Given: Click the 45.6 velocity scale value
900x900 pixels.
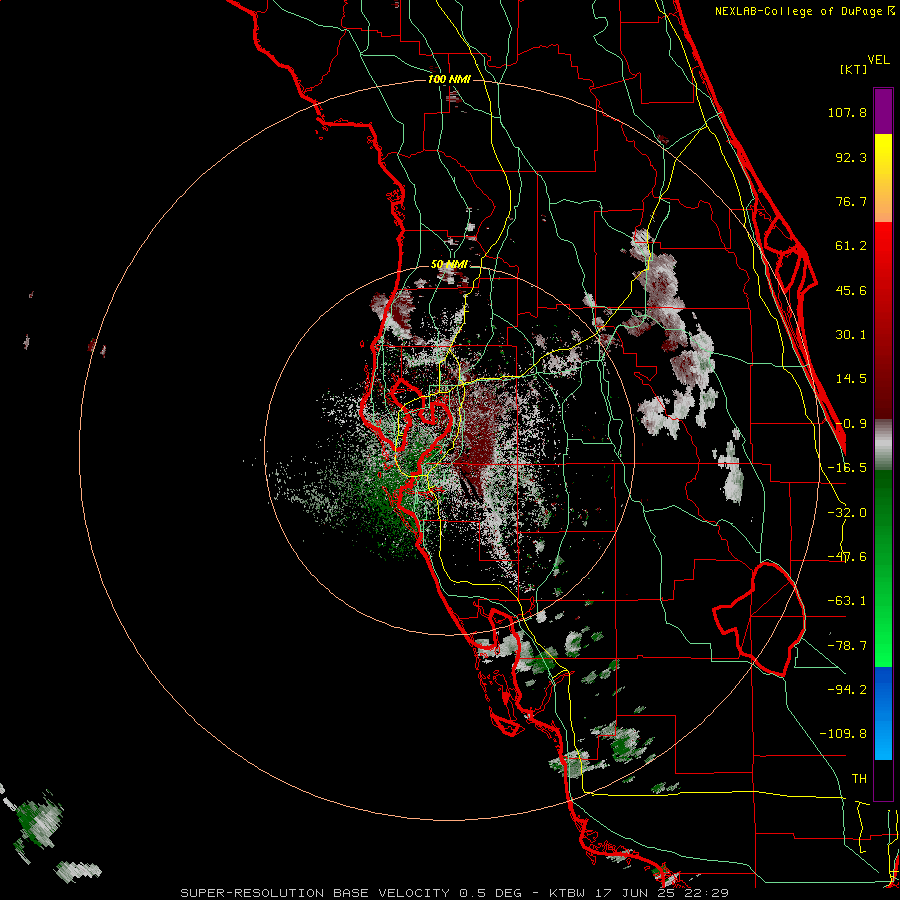Looking at the screenshot, I should (x=851, y=290).
